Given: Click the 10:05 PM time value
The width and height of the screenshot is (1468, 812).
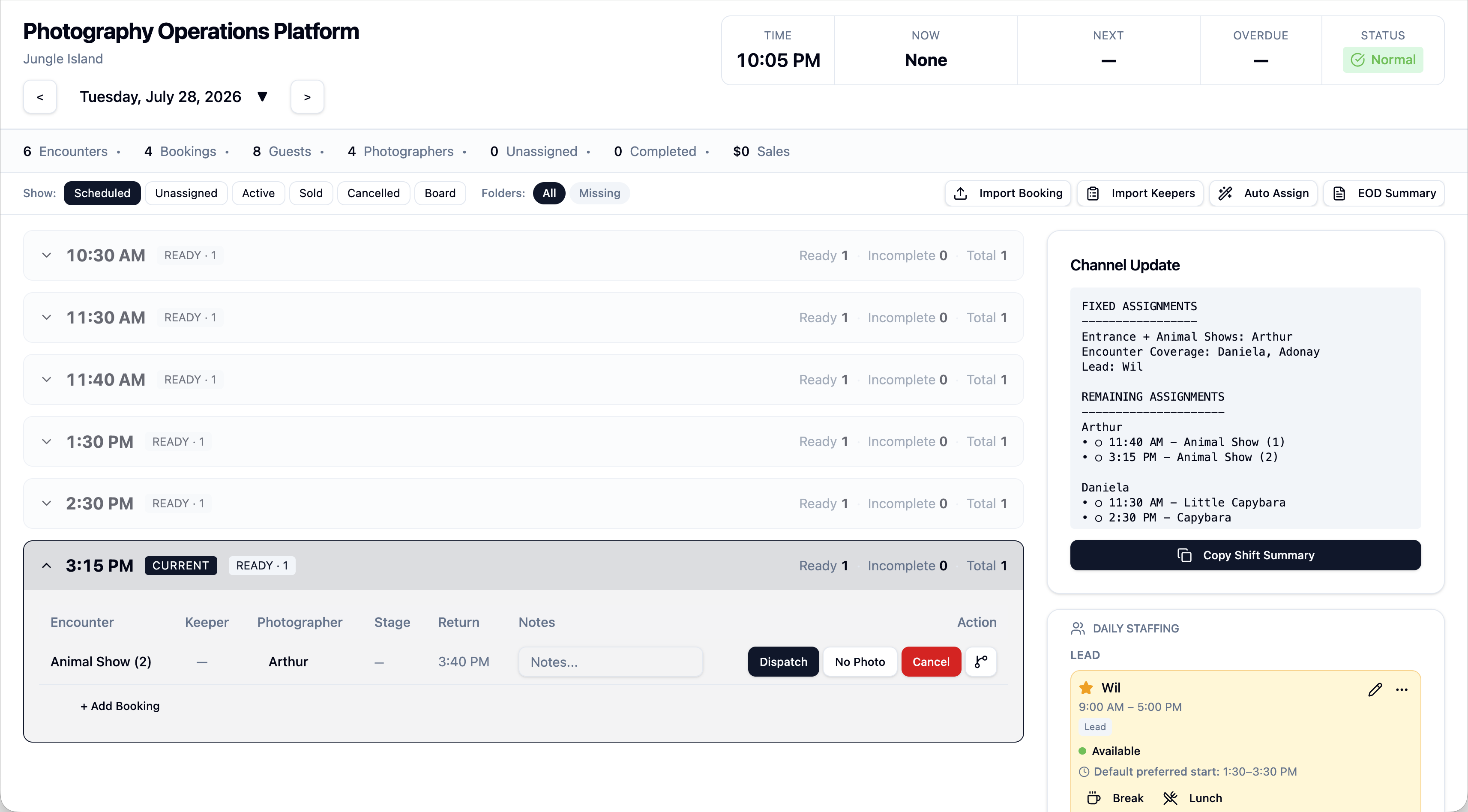Looking at the screenshot, I should tap(778, 60).
